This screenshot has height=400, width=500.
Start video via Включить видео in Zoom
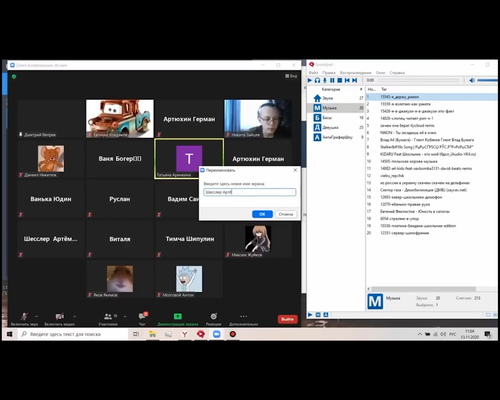tap(60, 318)
